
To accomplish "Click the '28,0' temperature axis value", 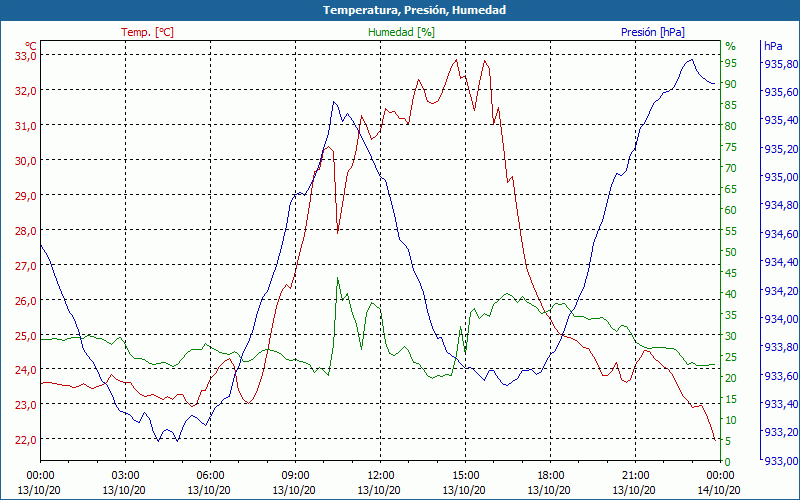I will tap(26, 231).
